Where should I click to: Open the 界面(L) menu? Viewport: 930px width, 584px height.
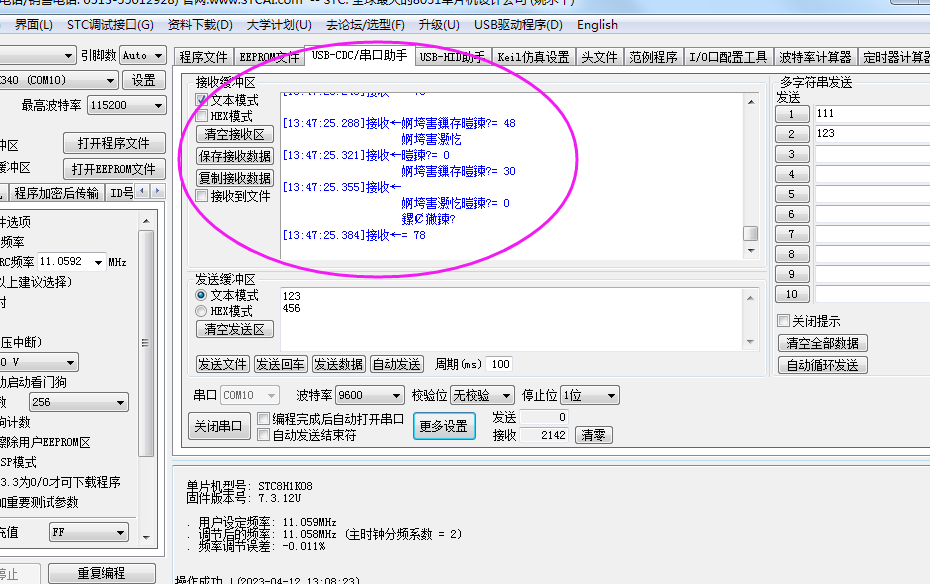click(34, 25)
